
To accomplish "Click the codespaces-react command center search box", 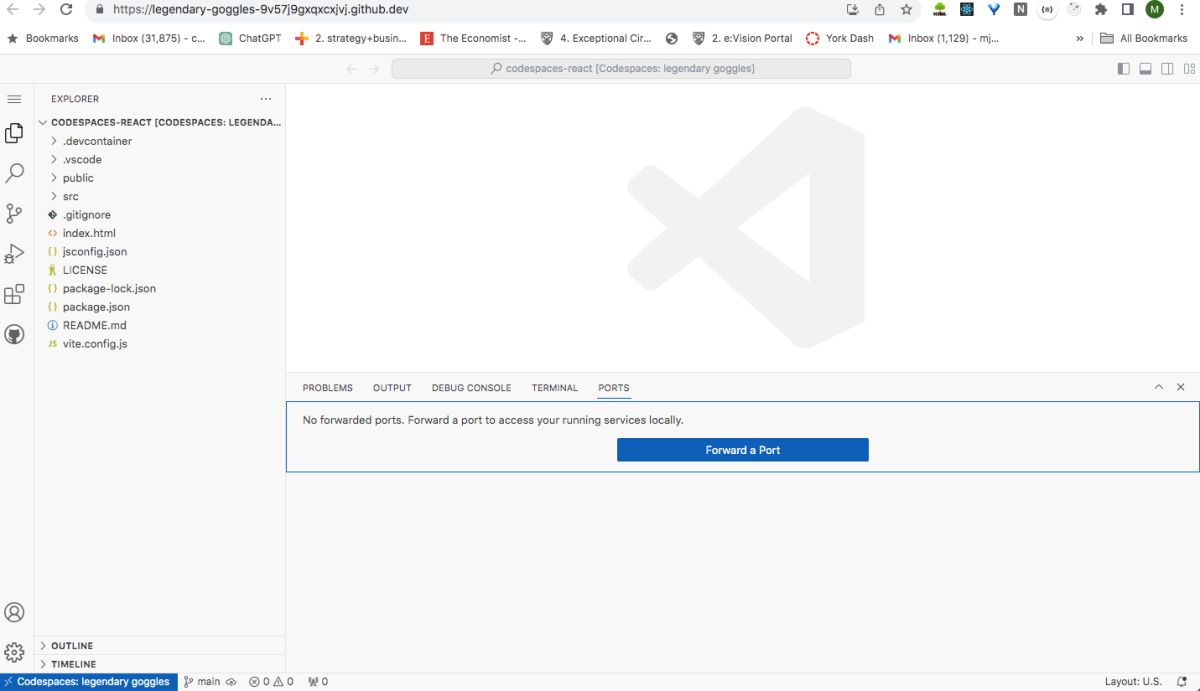I will [x=621, y=69].
